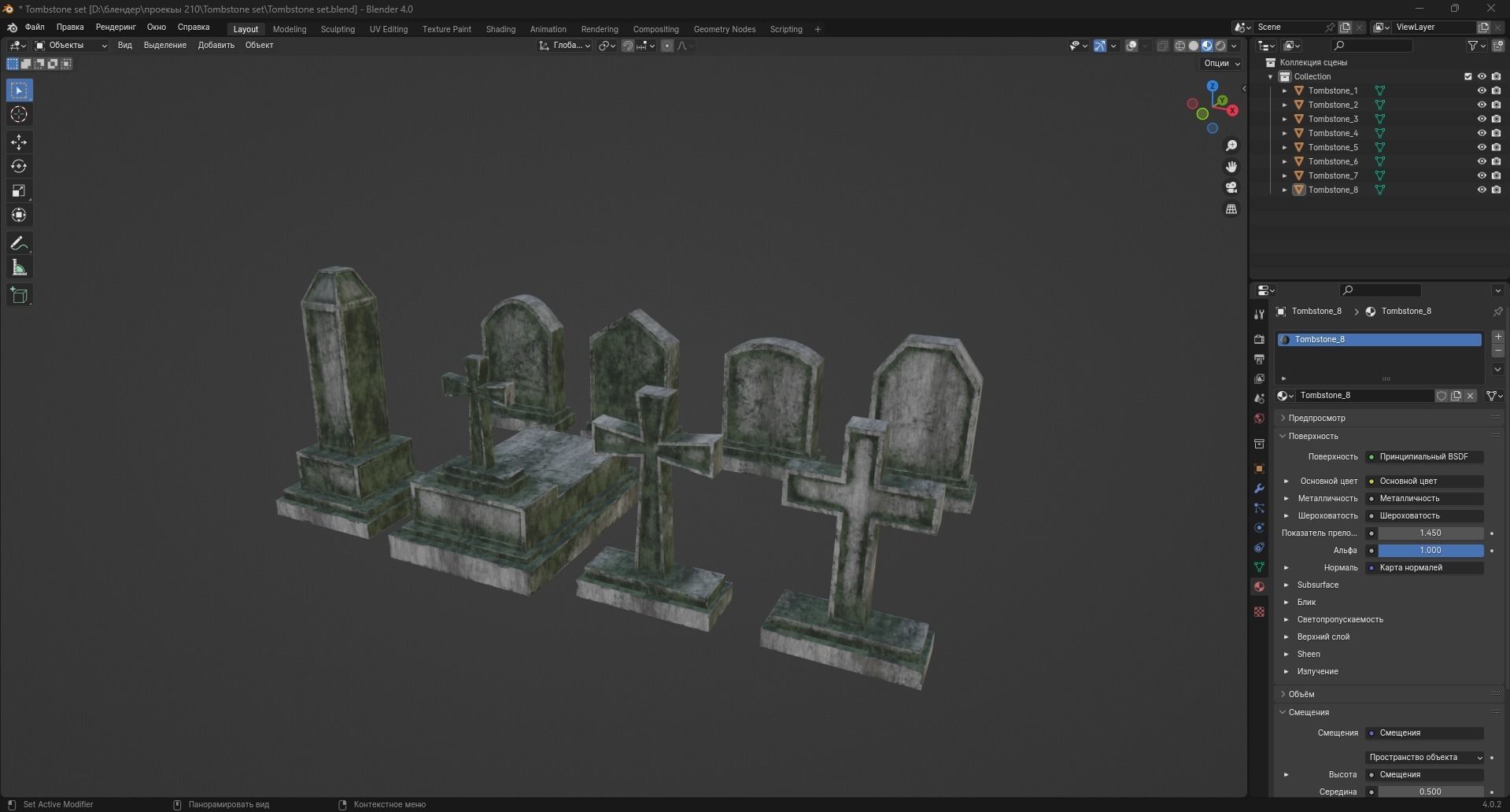This screenshot has height=812, width=1510.
Task: Hide Tombstone_6 in viewport via eye
Action: click(x=1482, y=161)
